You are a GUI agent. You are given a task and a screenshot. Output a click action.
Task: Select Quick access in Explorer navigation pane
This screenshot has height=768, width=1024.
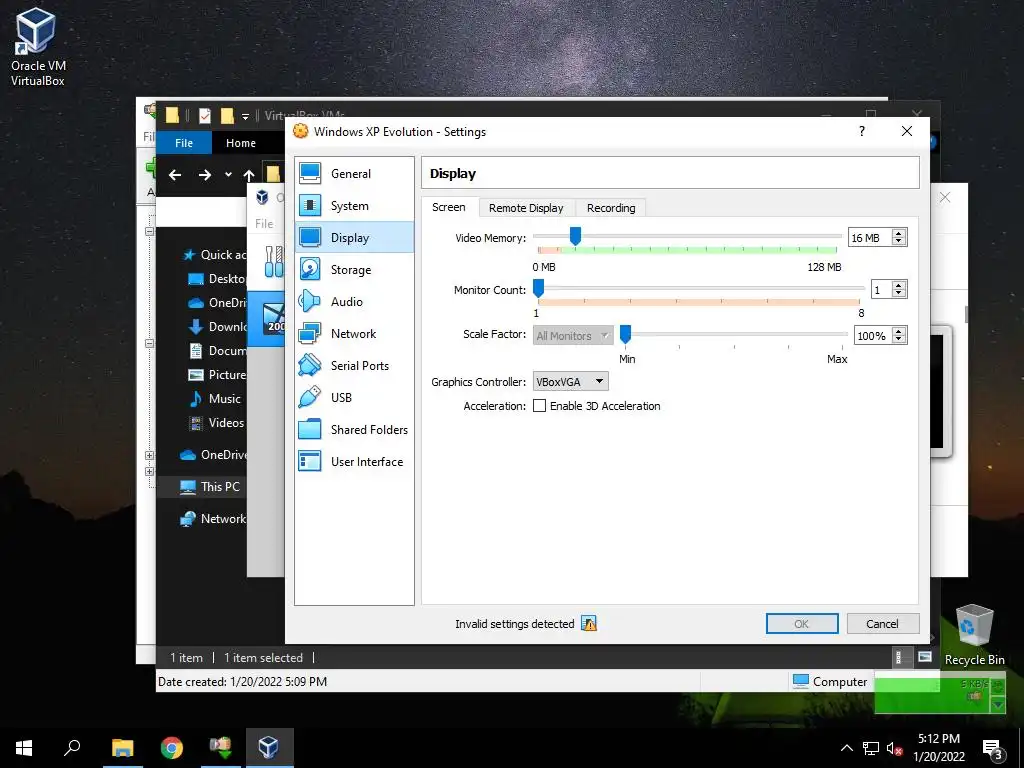pos(214,255)
